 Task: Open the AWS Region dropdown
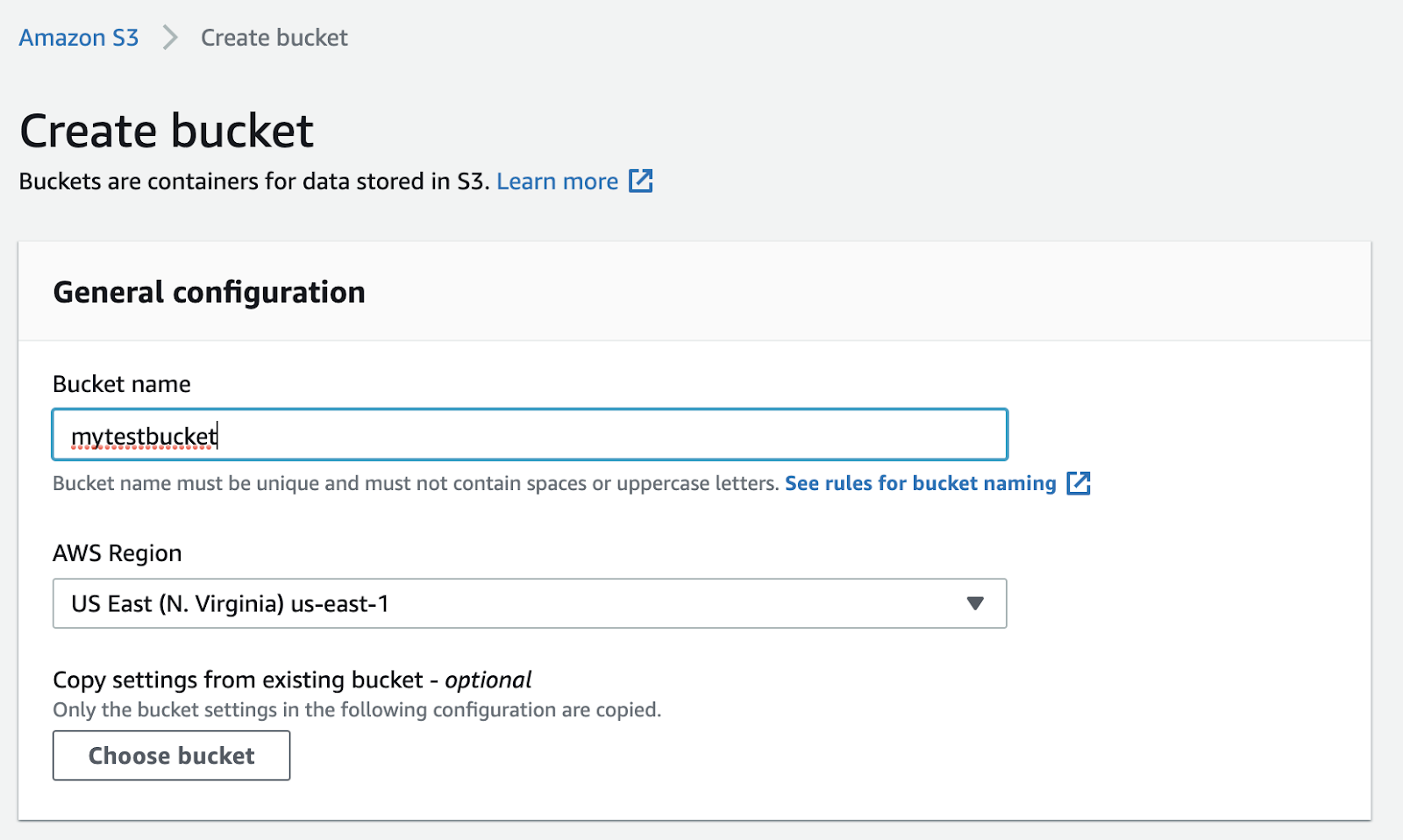point(530,603)
